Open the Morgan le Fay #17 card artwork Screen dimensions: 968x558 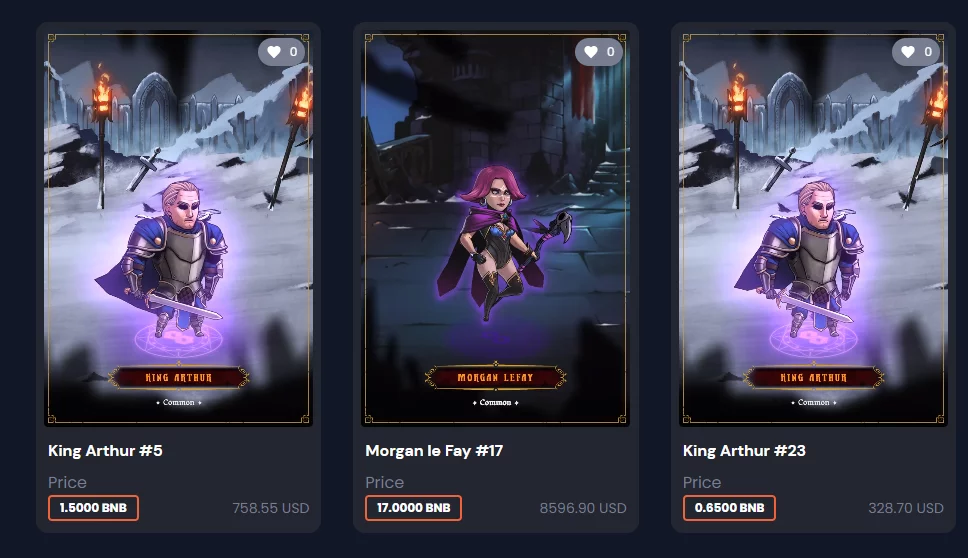tap(495, 228)
